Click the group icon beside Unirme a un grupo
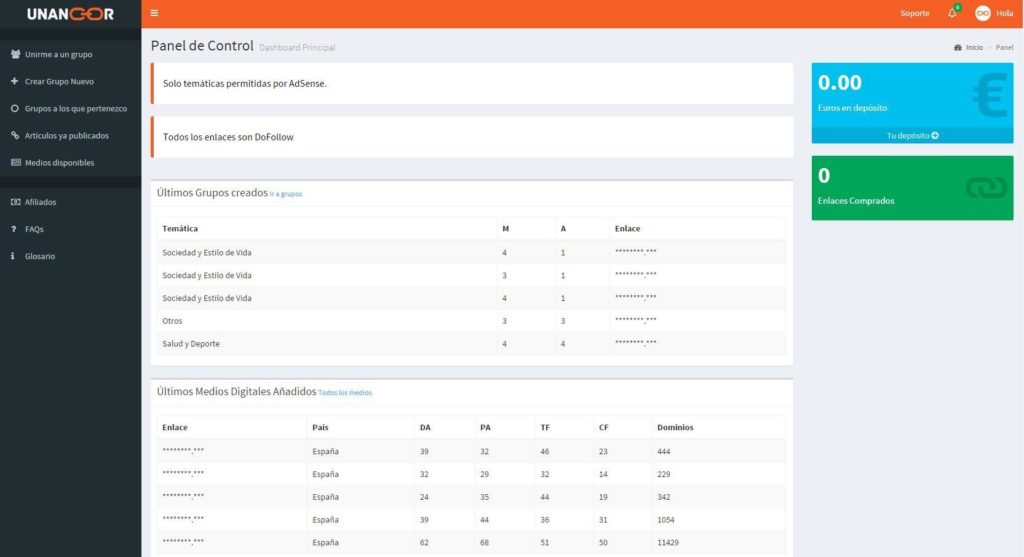 15,54
